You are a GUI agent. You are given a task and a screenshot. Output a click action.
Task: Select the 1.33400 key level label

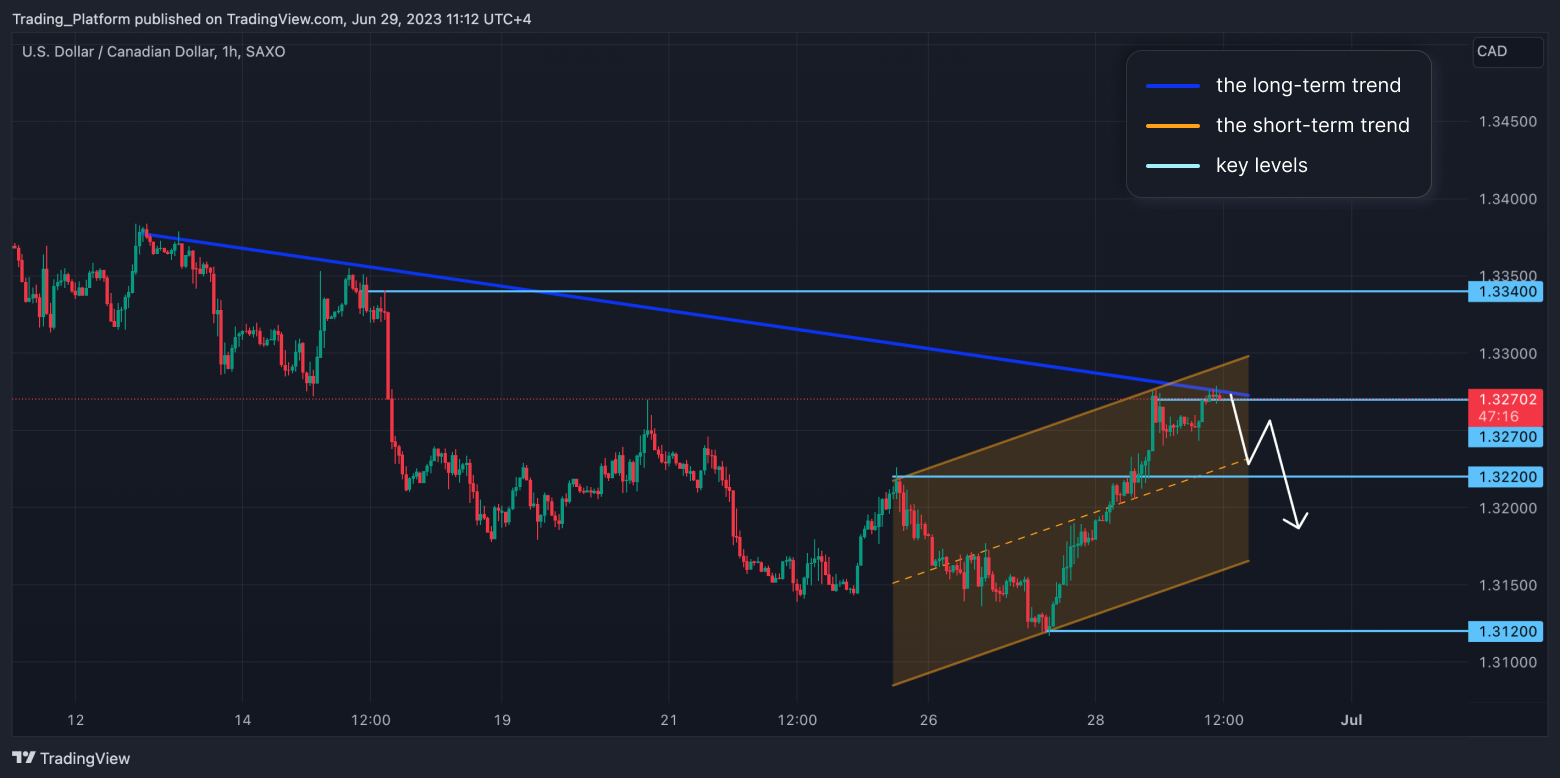pos(1505,292)
